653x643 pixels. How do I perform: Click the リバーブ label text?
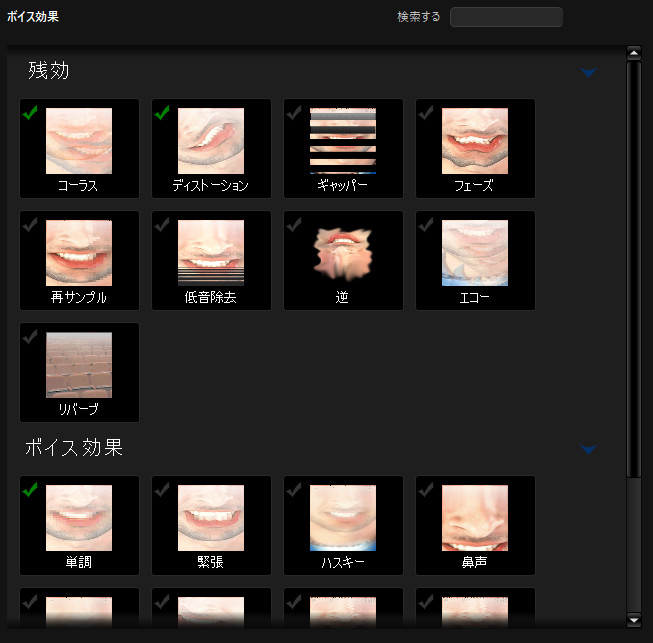click(x=79, y=409)
